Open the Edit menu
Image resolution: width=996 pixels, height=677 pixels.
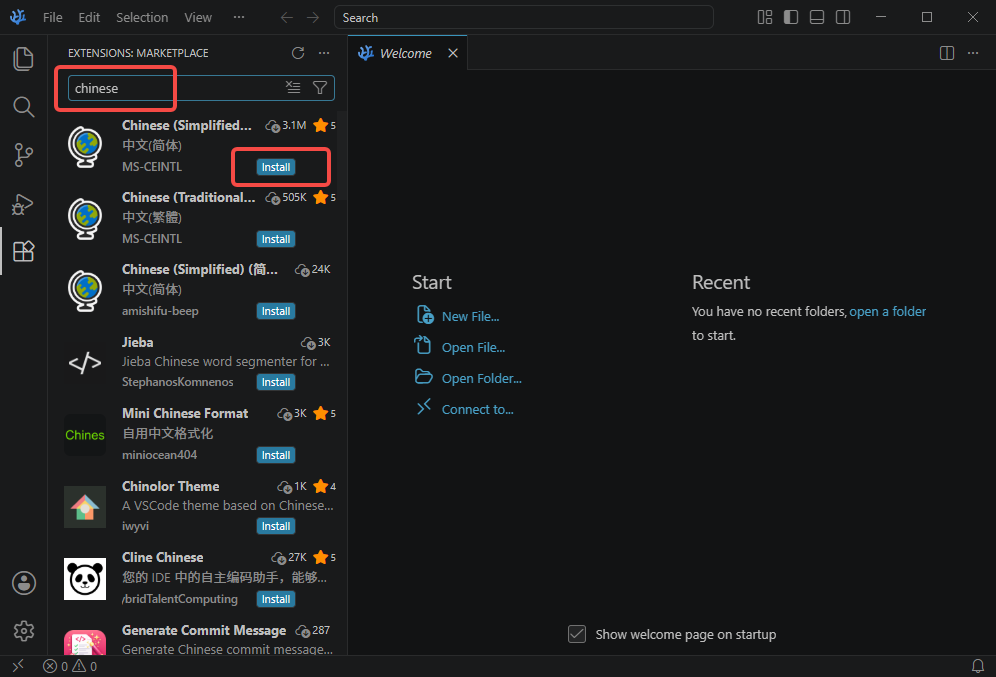(x=89, y=18)
